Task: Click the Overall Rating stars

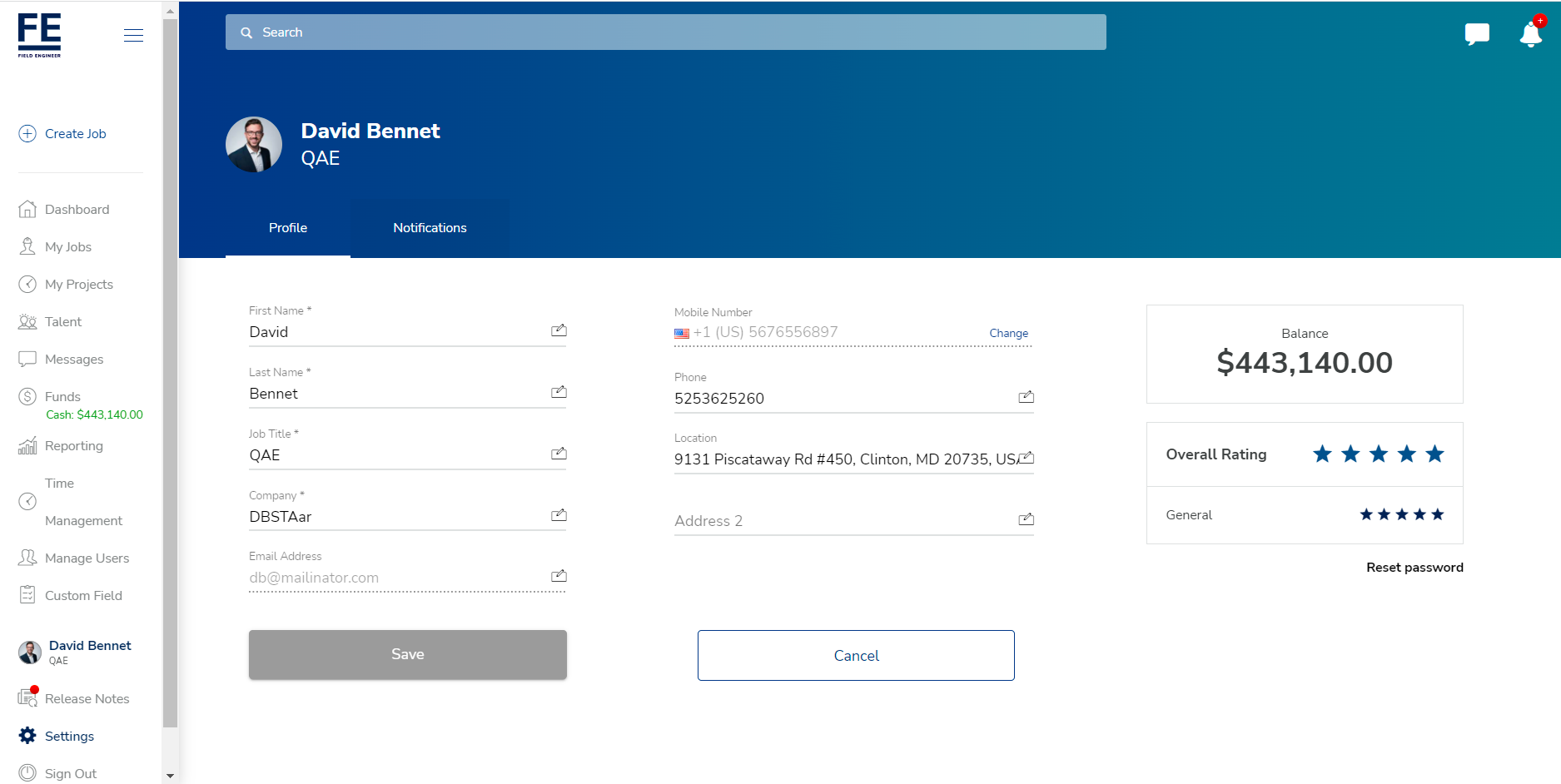Action: pos(1378,454)
